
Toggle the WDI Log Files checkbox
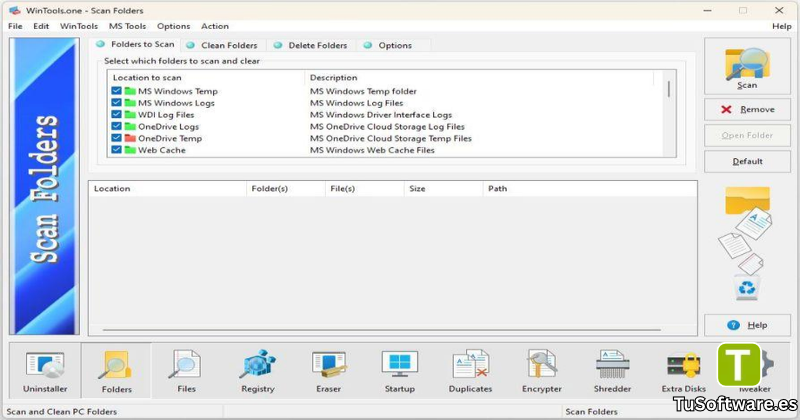click(x=116, y=114)
